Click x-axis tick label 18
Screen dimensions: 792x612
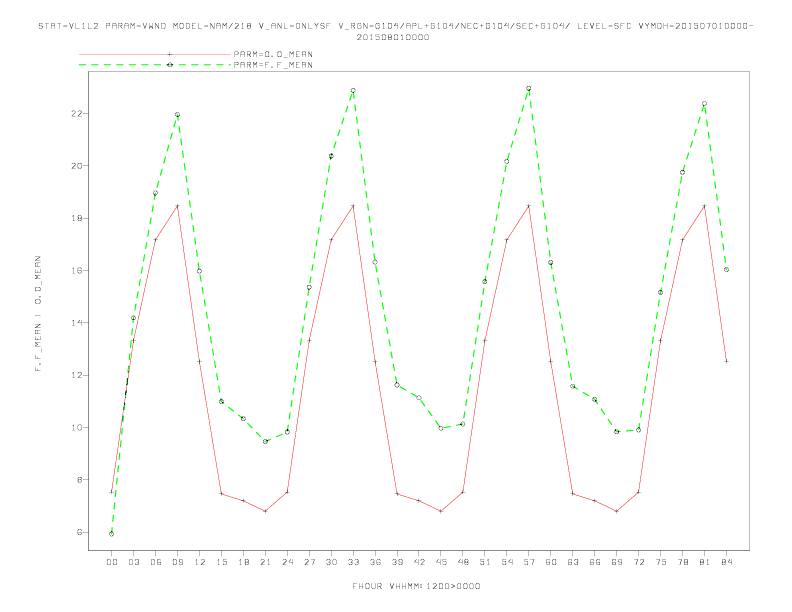pyautogui.click(x=243, y=562)
